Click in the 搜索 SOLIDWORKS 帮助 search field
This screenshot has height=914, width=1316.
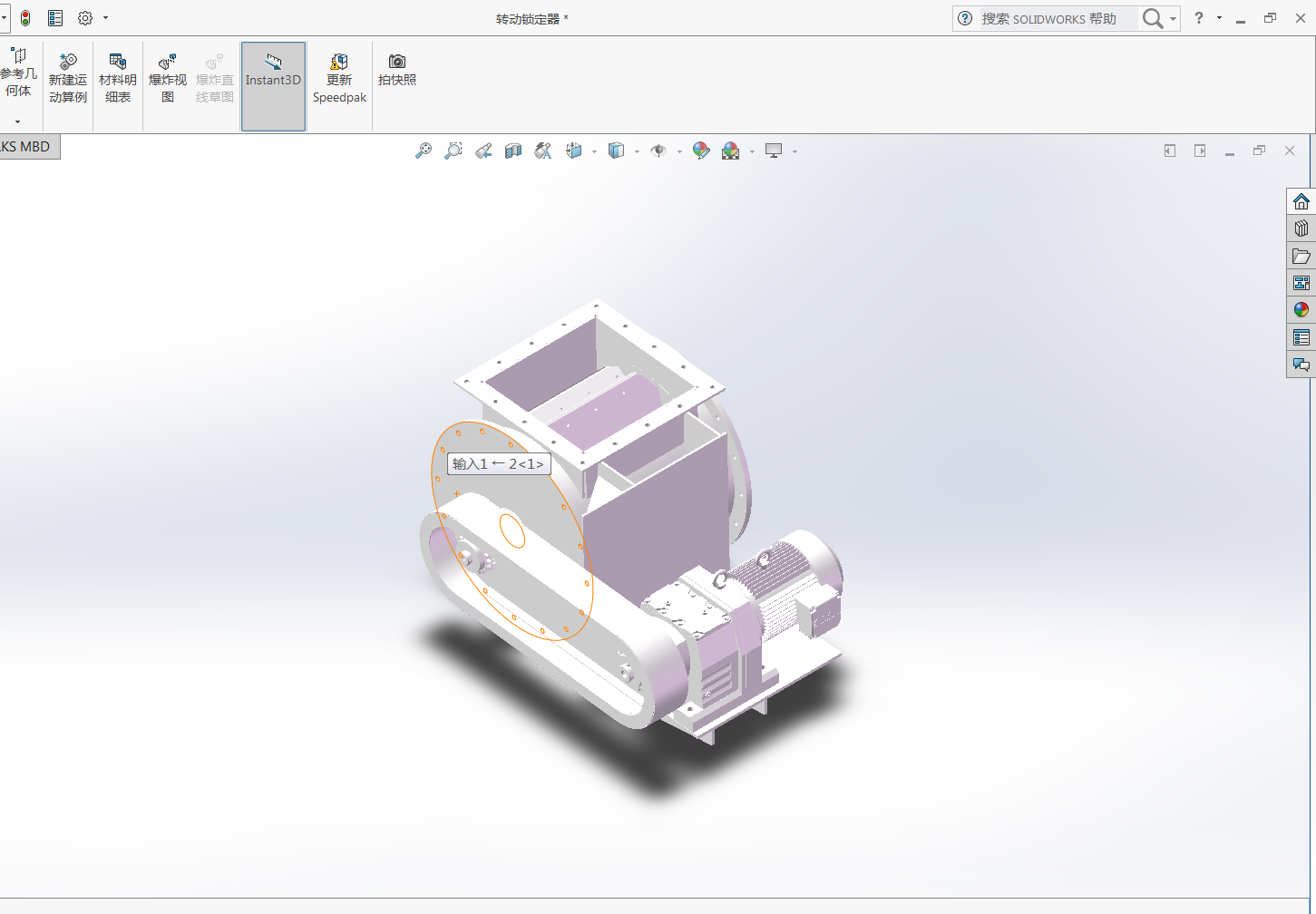(1058, 18)
